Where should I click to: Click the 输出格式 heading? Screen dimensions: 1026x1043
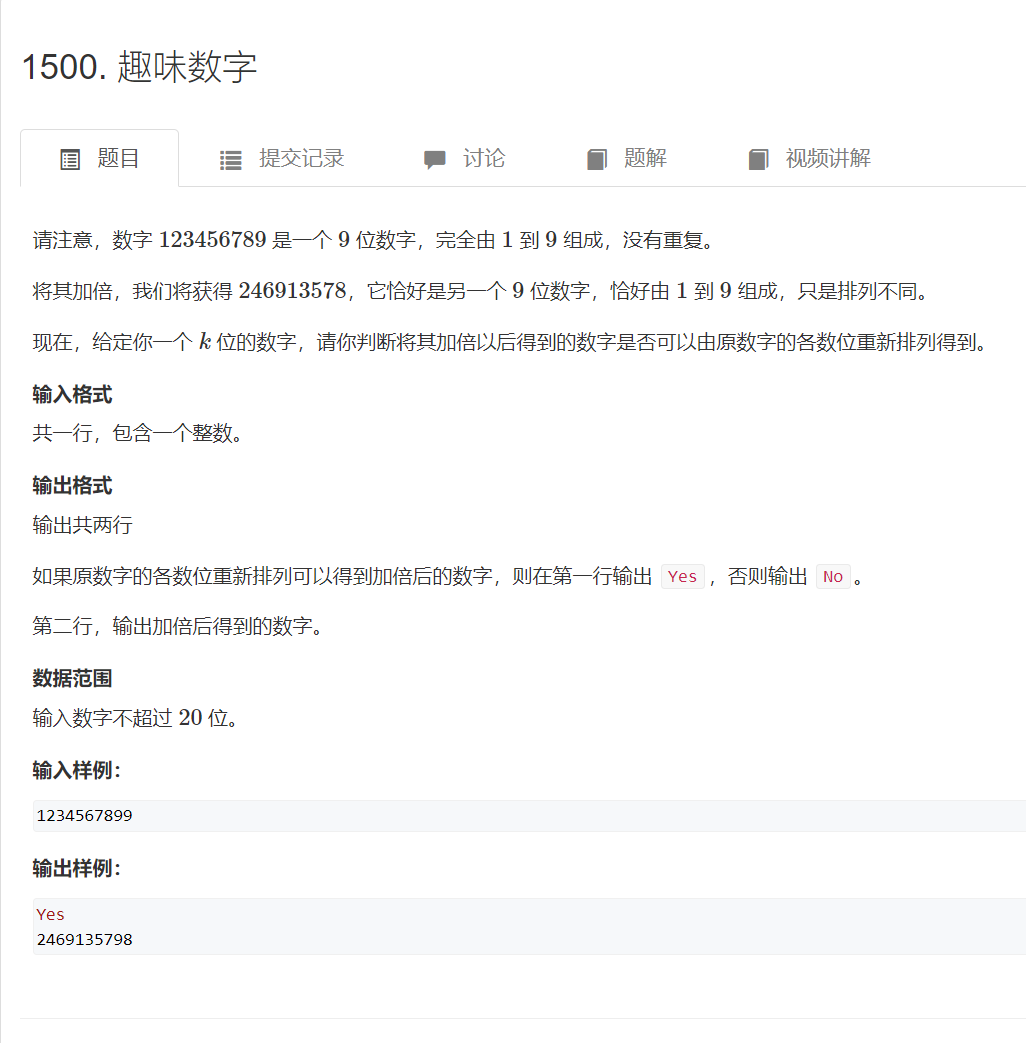coord(73,486)
